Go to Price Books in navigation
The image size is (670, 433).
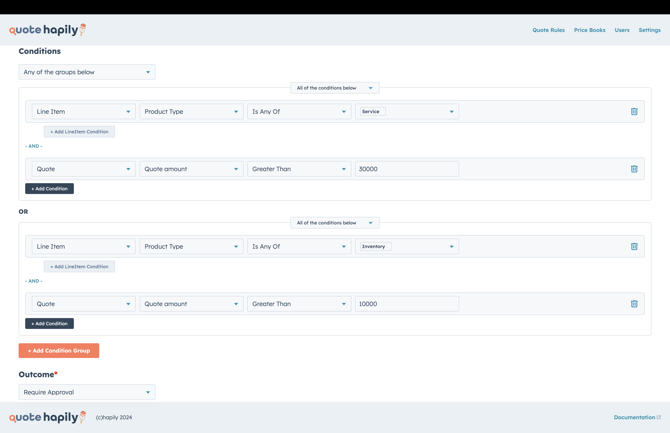pos(589,30)
